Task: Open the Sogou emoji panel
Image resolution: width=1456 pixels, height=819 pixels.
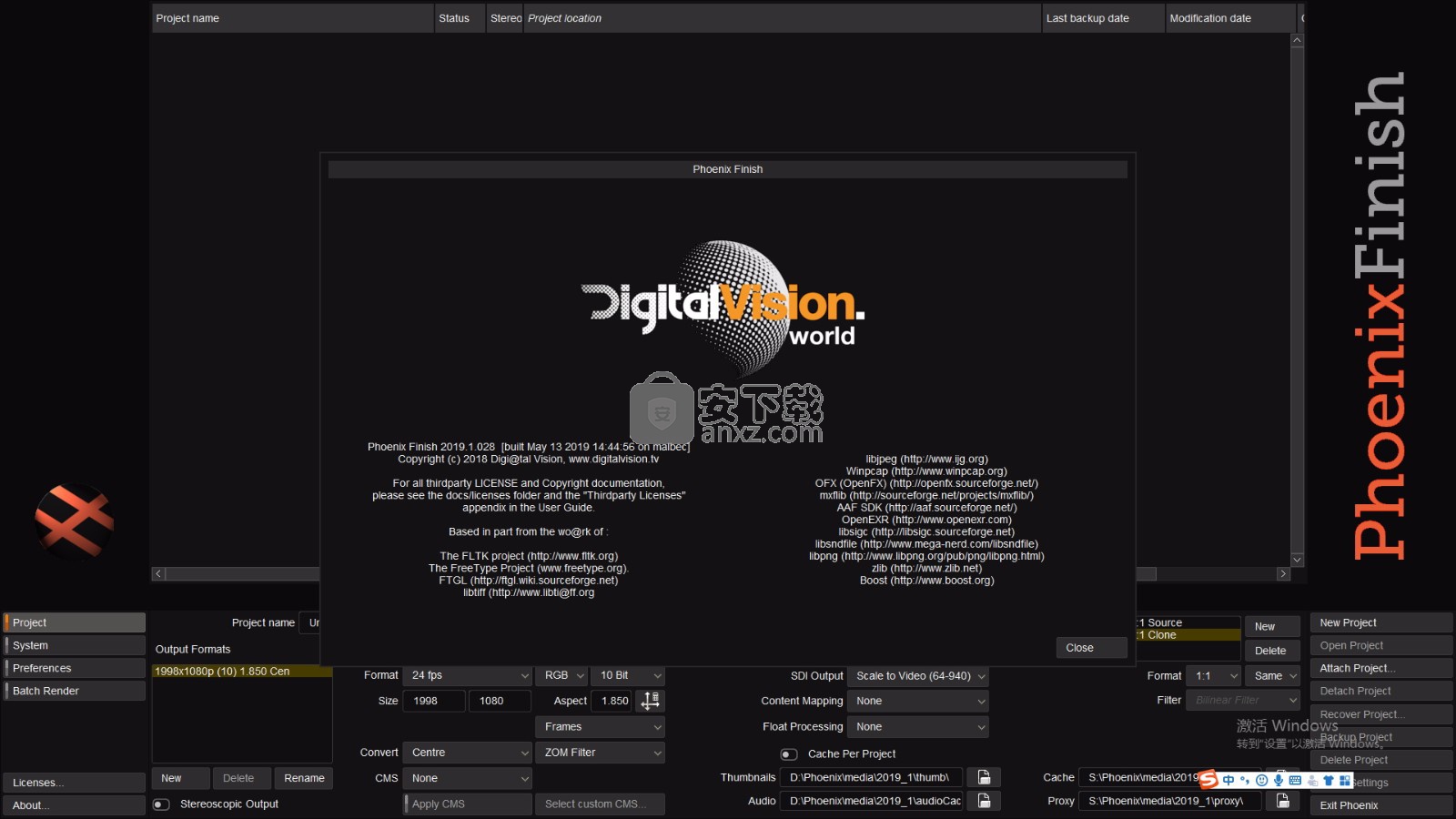Action: click(1261, 780)
